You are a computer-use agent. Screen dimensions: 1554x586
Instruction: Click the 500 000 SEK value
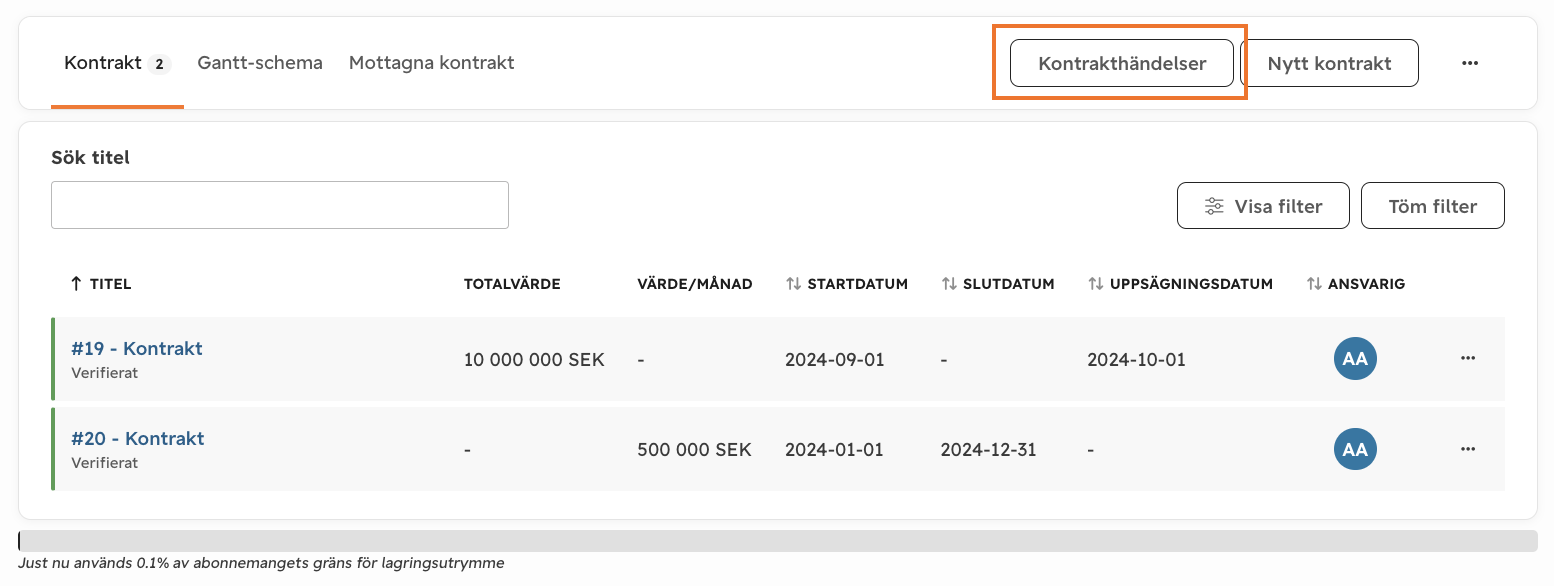point(694,449)
